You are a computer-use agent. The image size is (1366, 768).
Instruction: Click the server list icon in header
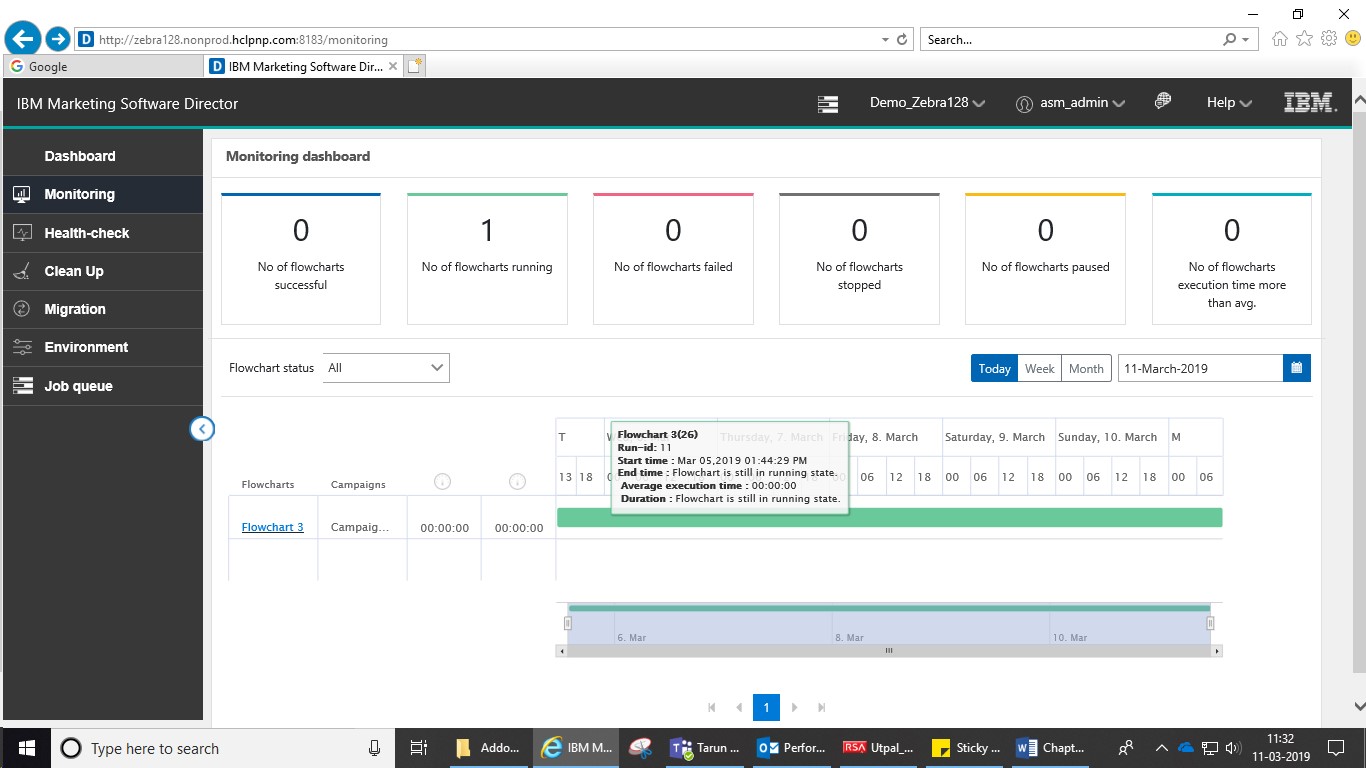point(827,103)
